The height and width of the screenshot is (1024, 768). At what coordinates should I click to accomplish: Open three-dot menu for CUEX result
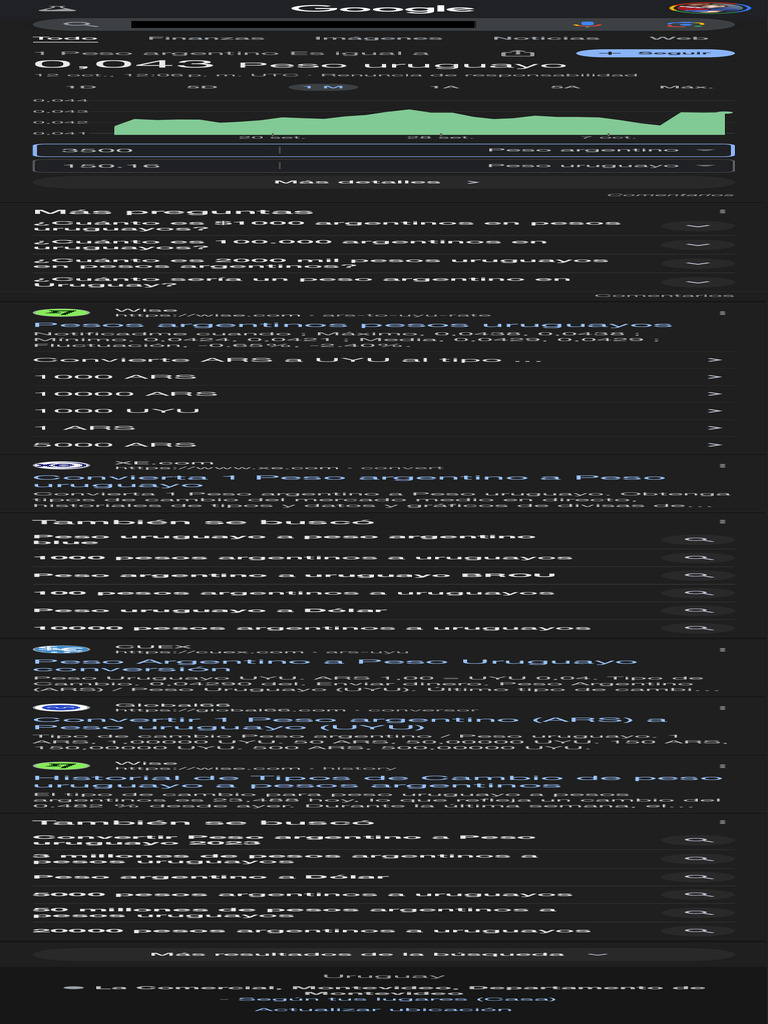722,650
